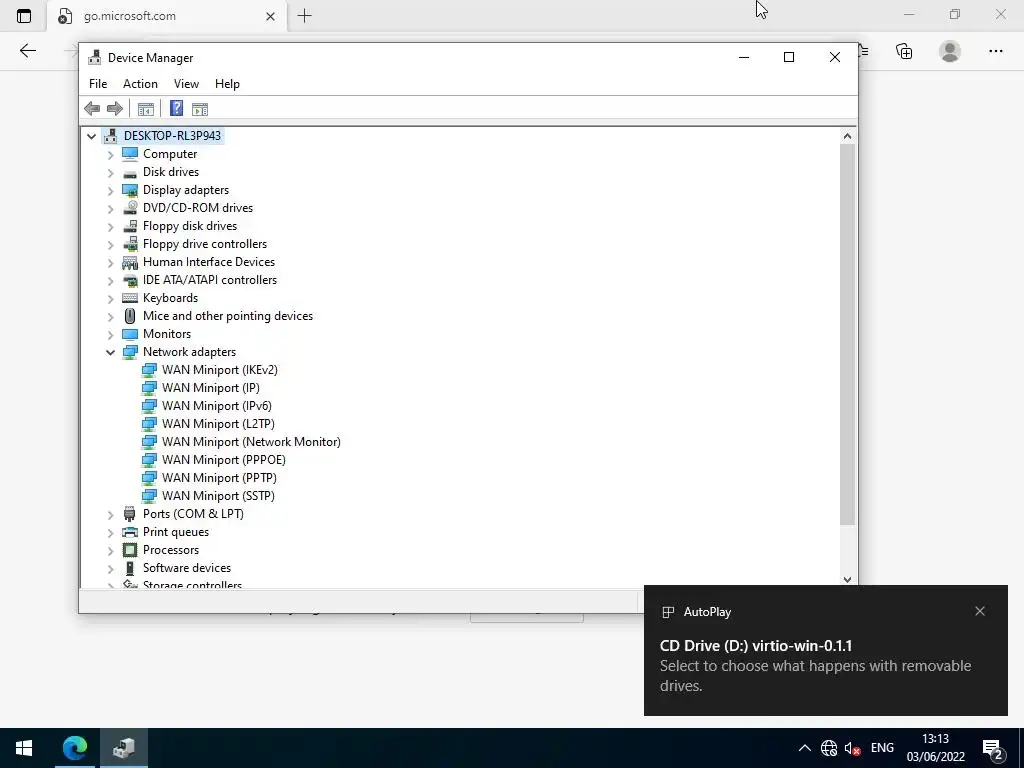Click the device tree scroll down arrow
This screenshot has width=1024, height=768.
[847, 579]
